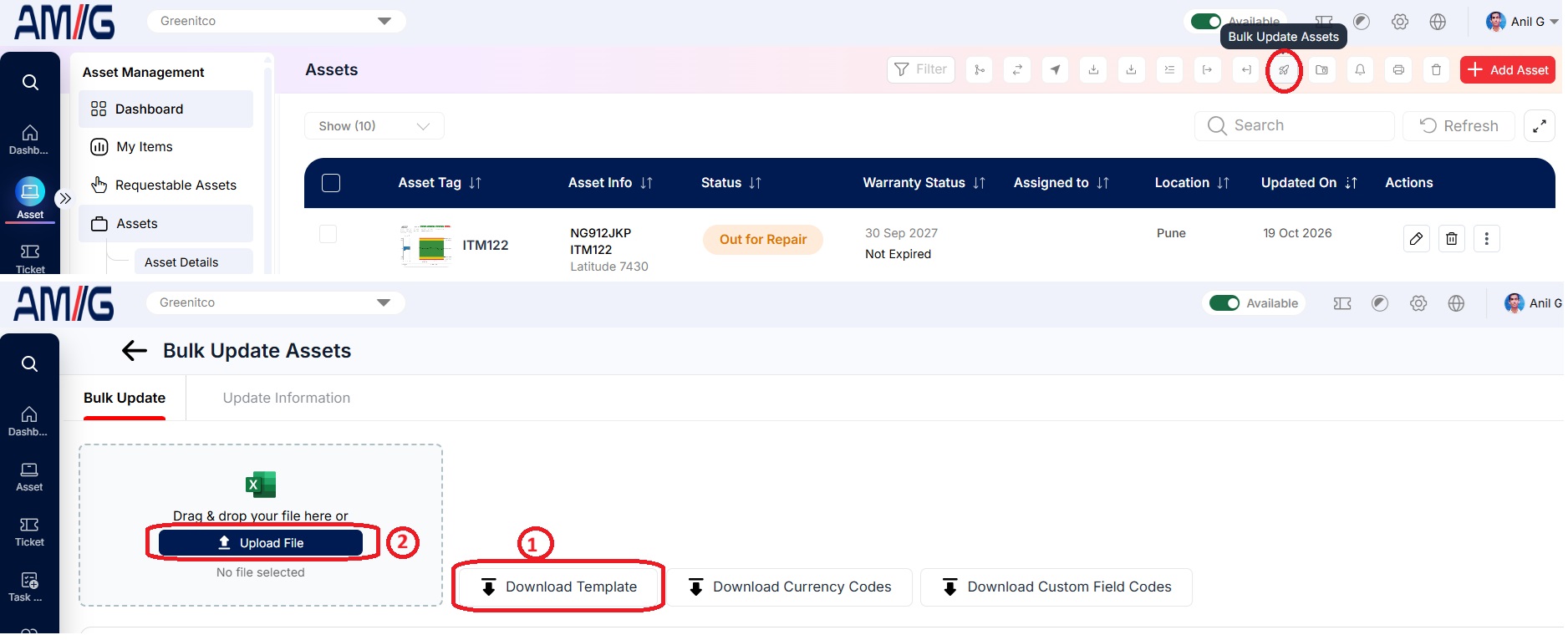Open the ITM122 asset thumbnail image
The image size is (1568, 640).
coord(426,246)
